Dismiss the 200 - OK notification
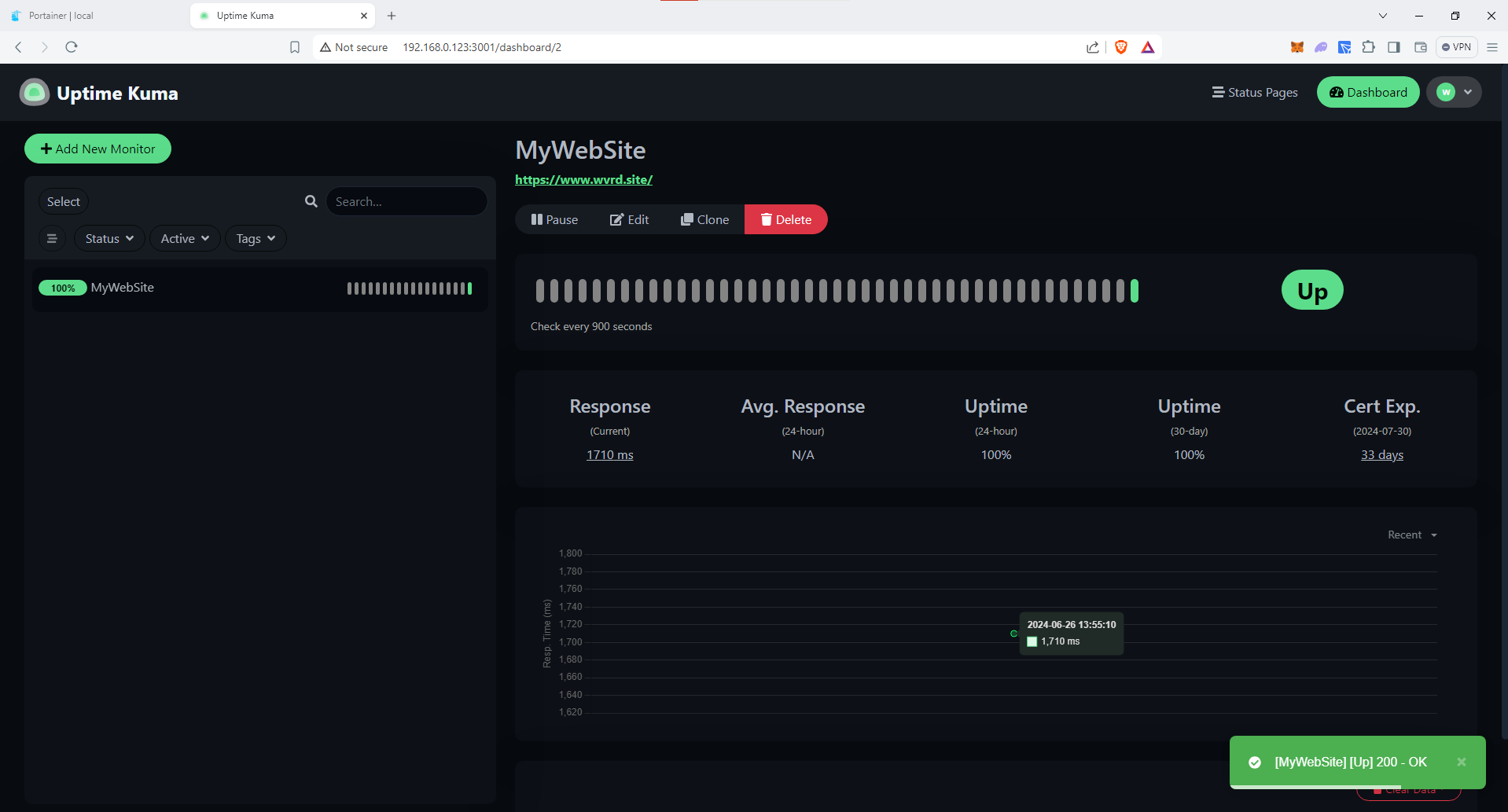 (x=1462, y=762)
